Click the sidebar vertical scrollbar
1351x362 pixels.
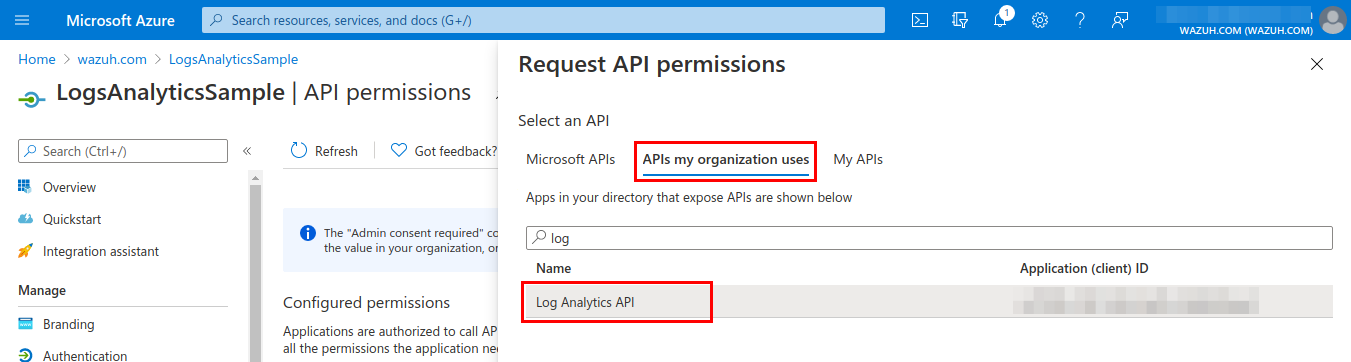point(256,274)
